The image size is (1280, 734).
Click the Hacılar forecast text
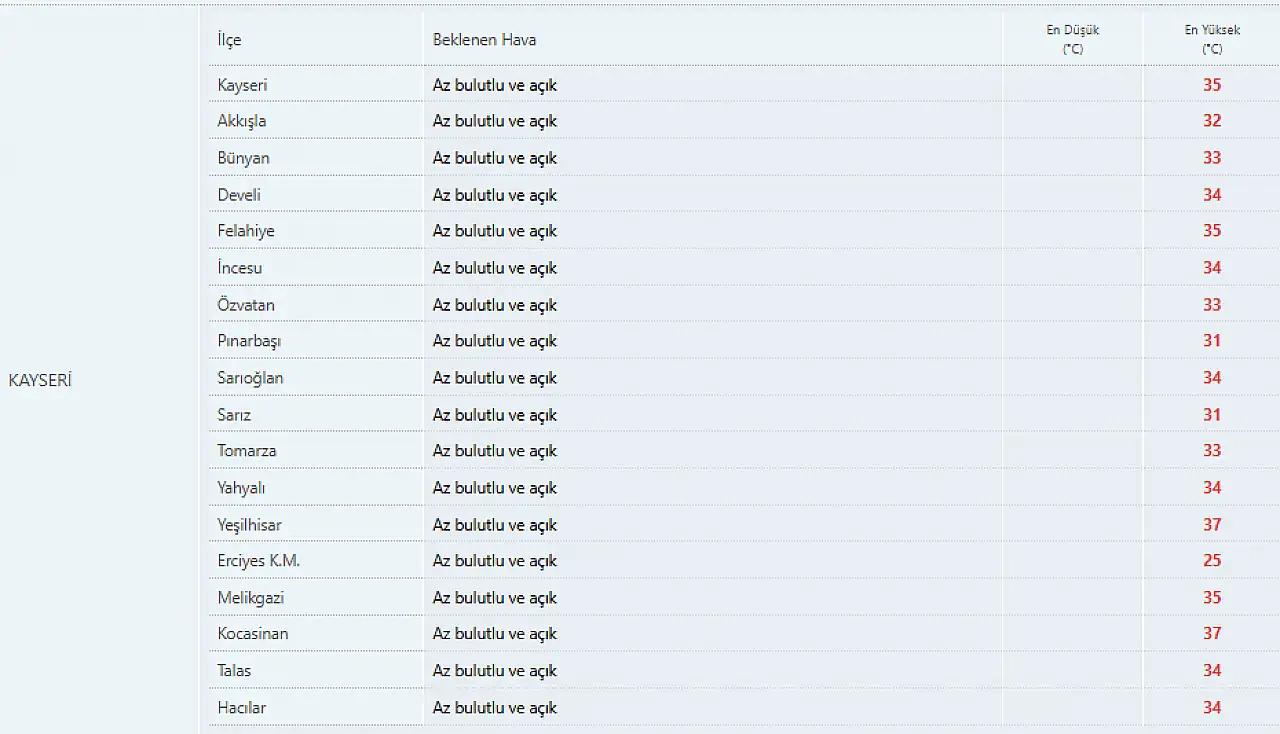(x=495, y=708)
